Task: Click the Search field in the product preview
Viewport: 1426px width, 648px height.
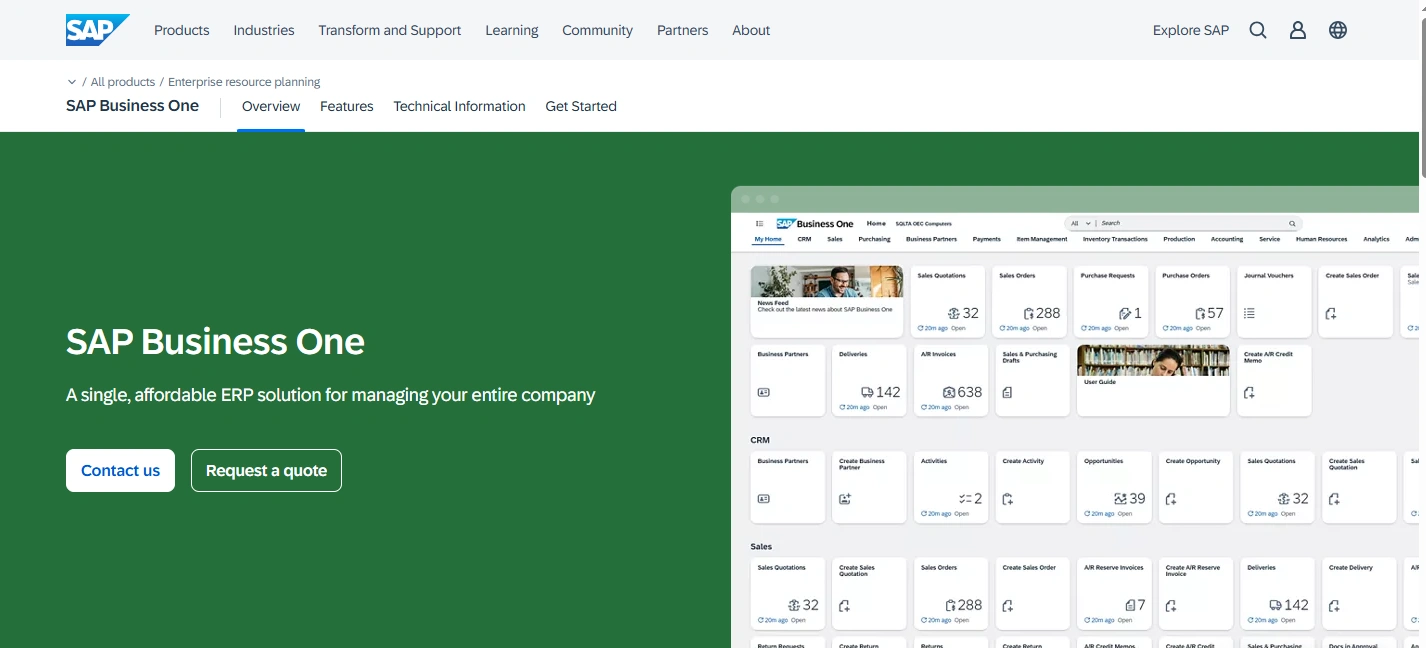Action: tap(1182, 224)
